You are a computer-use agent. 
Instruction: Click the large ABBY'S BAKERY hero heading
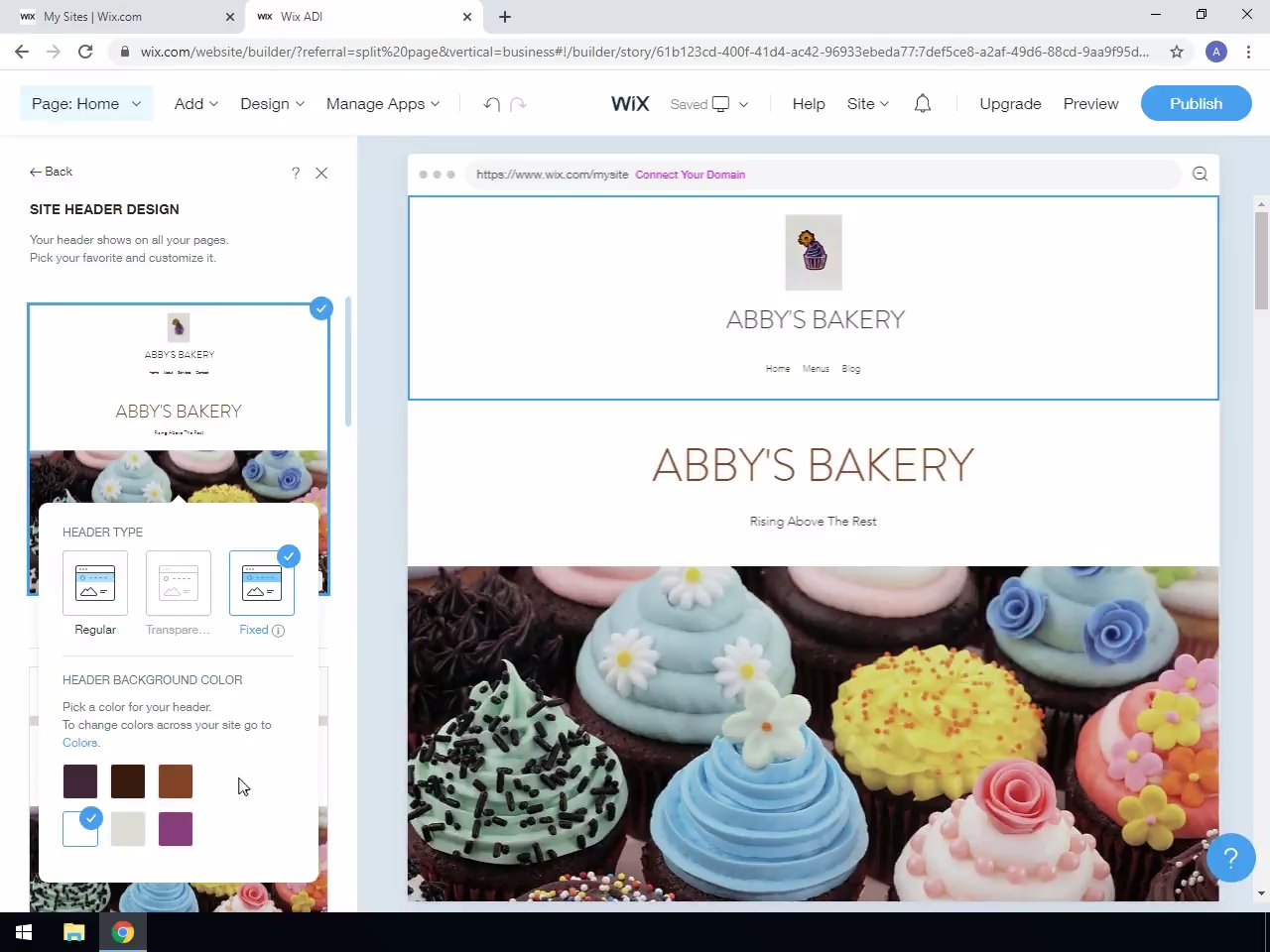814,465
